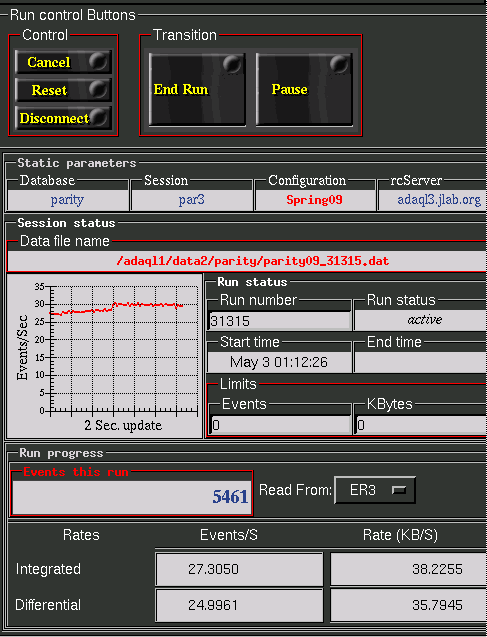
Task: Click the Events limit input field
Action: click(x=280, y=425)
